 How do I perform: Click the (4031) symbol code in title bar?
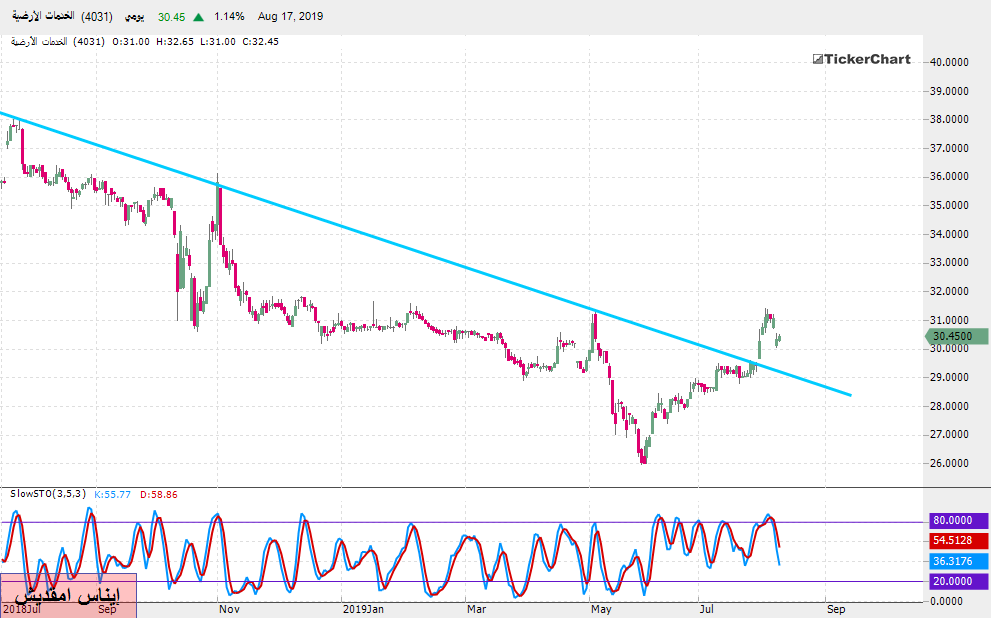click(x=95, y=17)
